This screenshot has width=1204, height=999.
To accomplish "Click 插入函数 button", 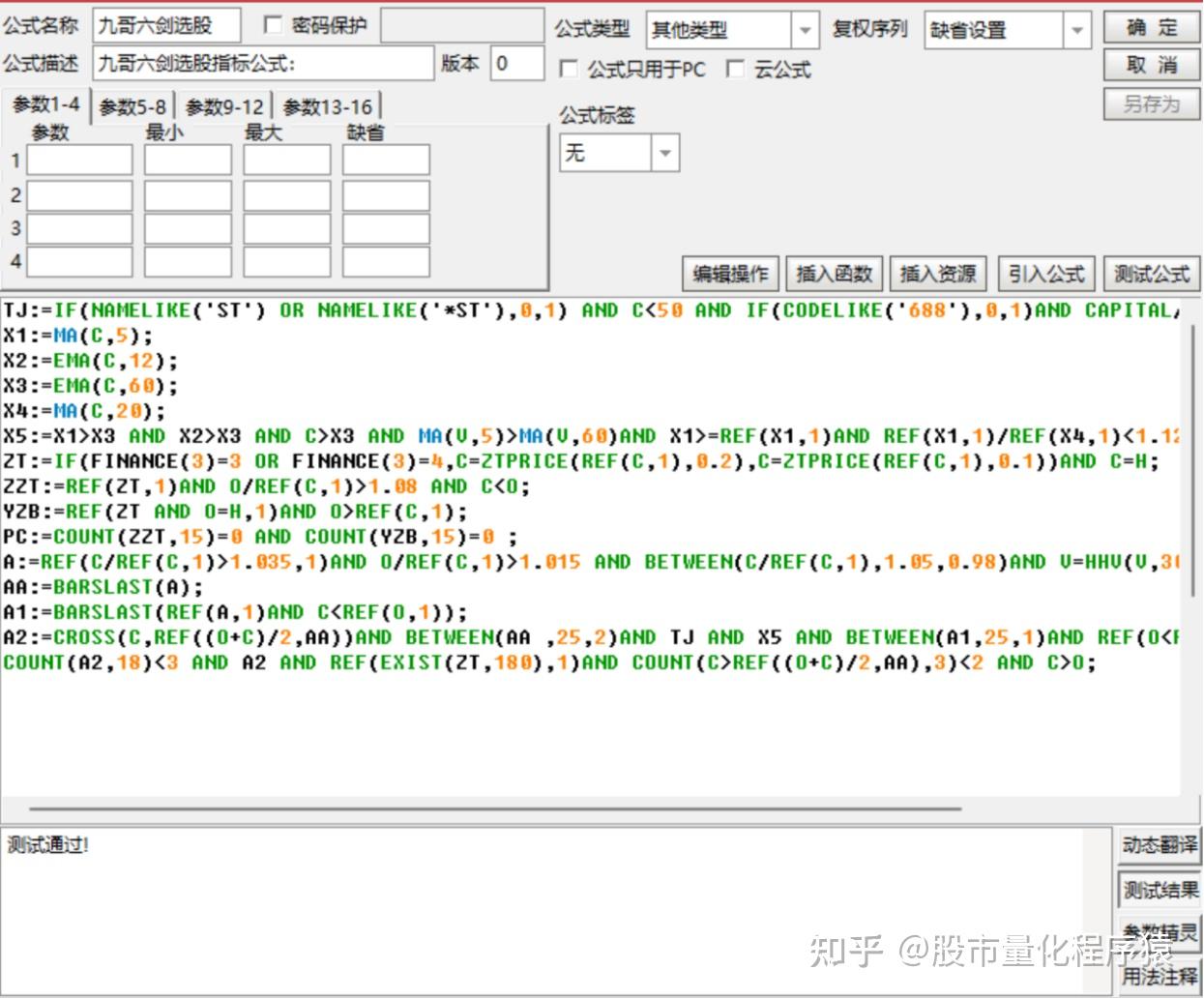I will [835, 274].
